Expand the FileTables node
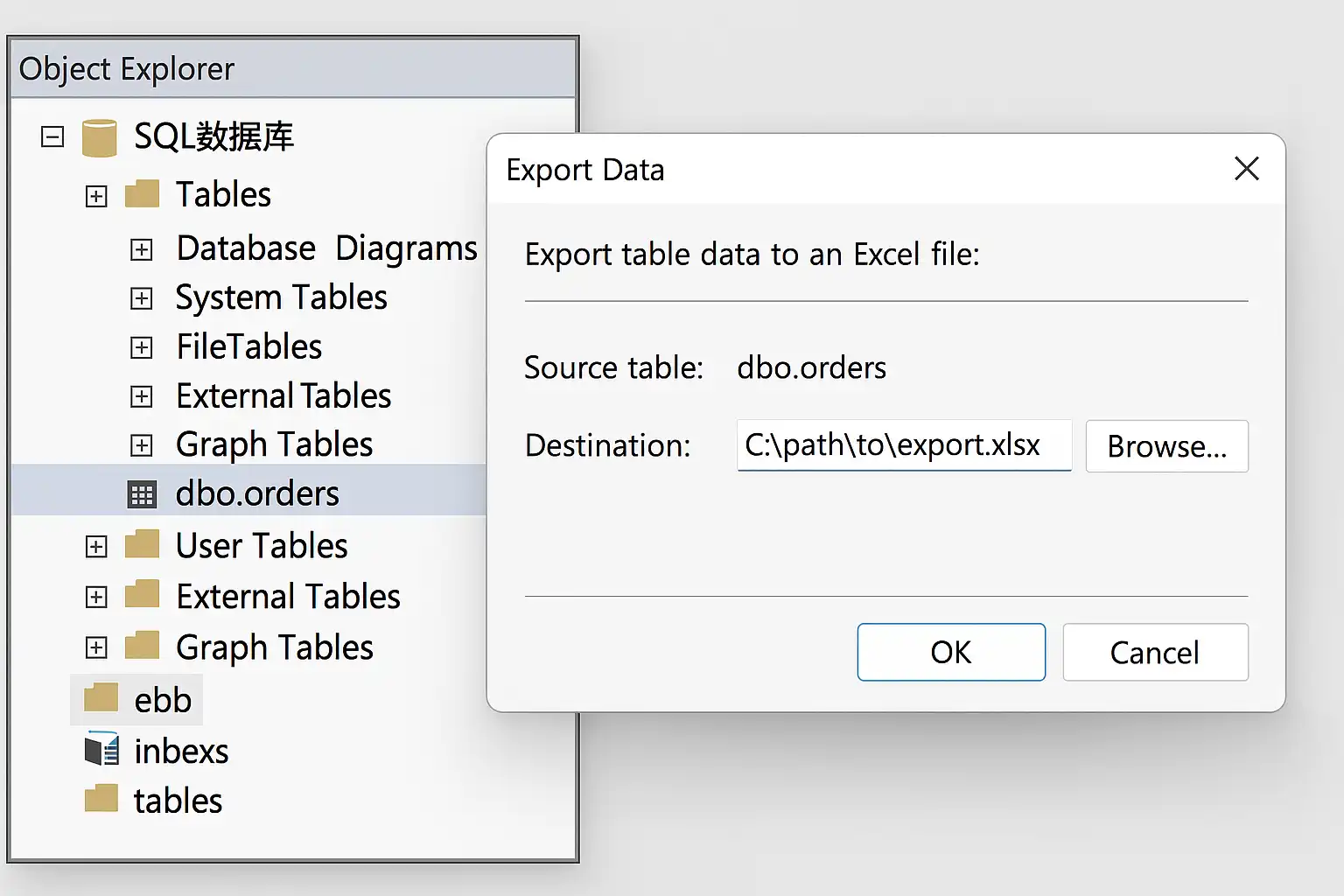This screenshot has width=1344, height=896. coord(142,347)
